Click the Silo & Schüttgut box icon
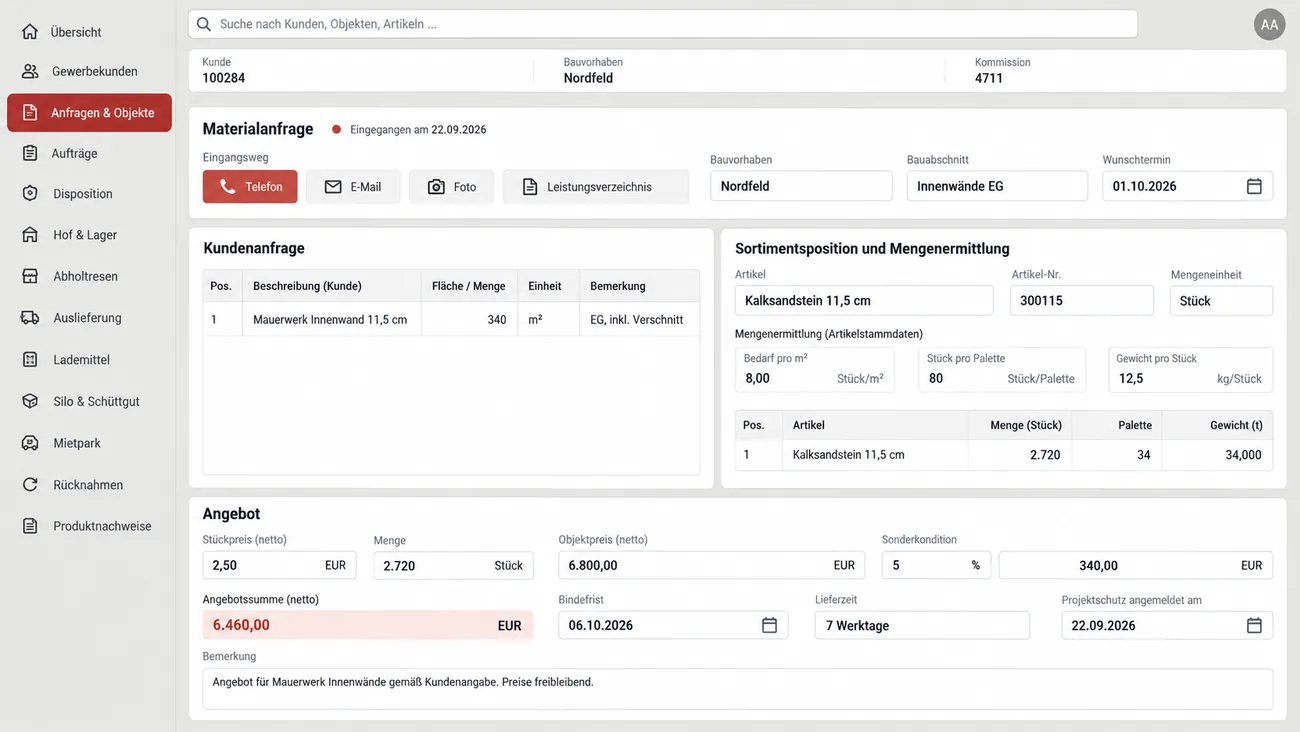 30,401
